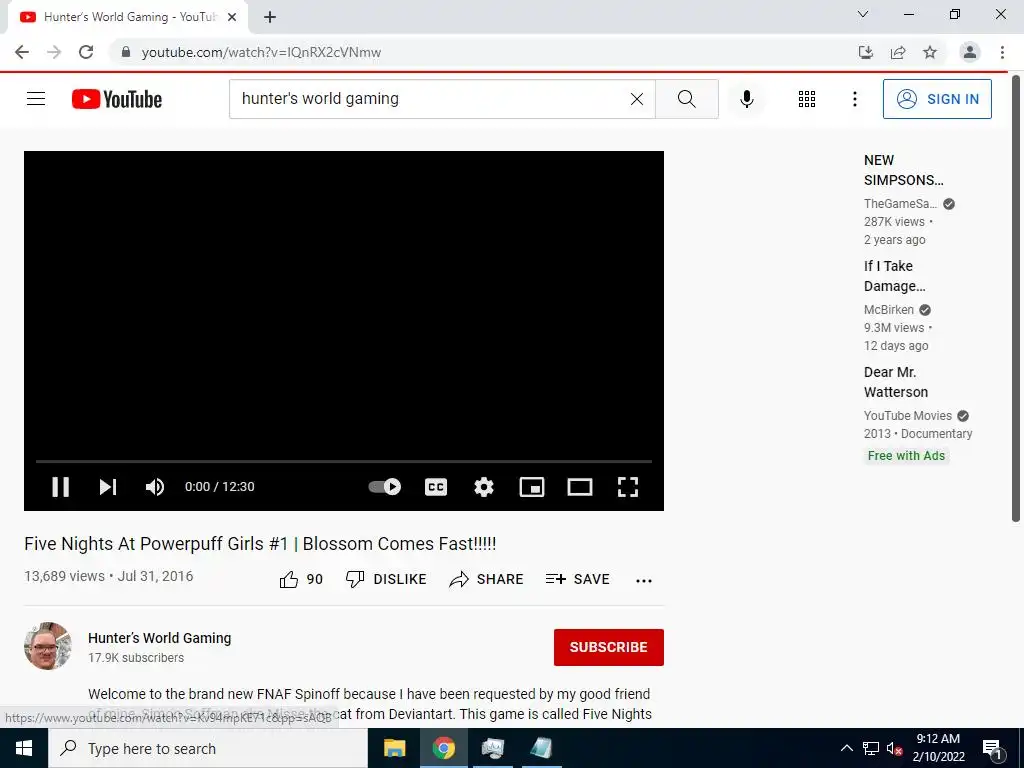
Task: Click the search magnifier button
Action: point(686,99)
